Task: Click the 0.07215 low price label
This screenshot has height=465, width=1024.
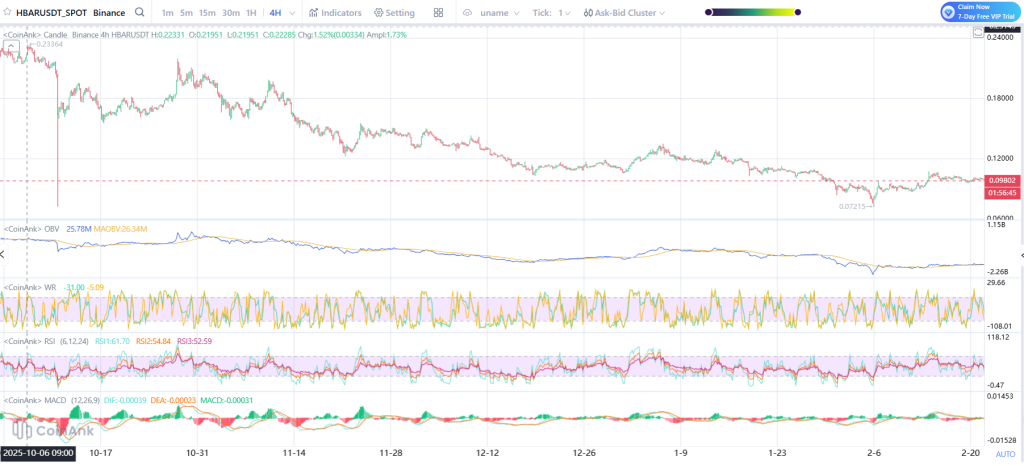Action: tap(852, 206)
